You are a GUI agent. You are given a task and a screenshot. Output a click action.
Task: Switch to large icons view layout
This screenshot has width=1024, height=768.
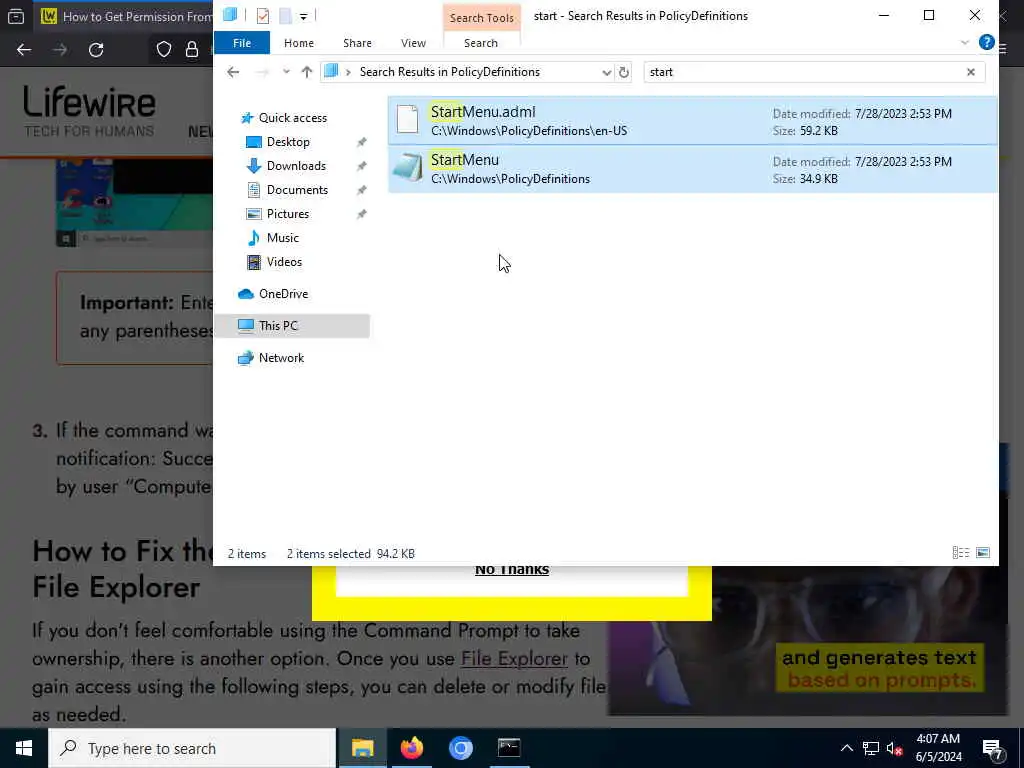(982, 553)
